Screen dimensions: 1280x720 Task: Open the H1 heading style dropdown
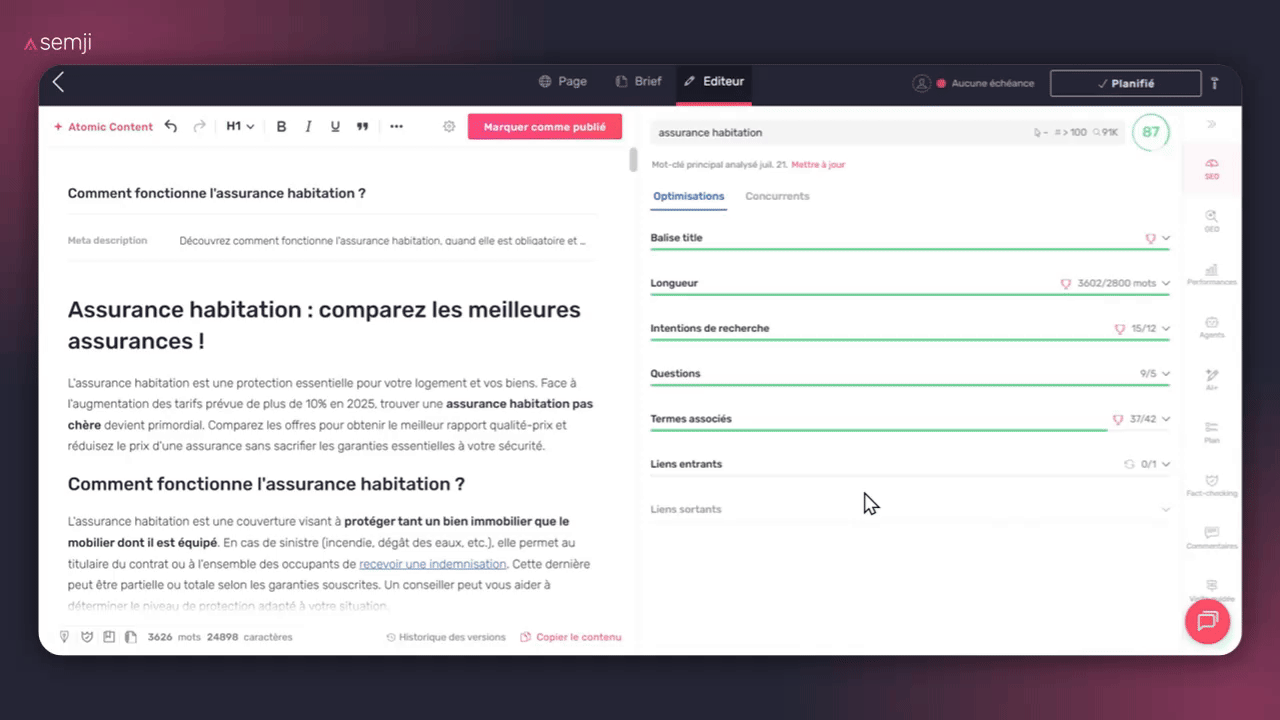240,127
